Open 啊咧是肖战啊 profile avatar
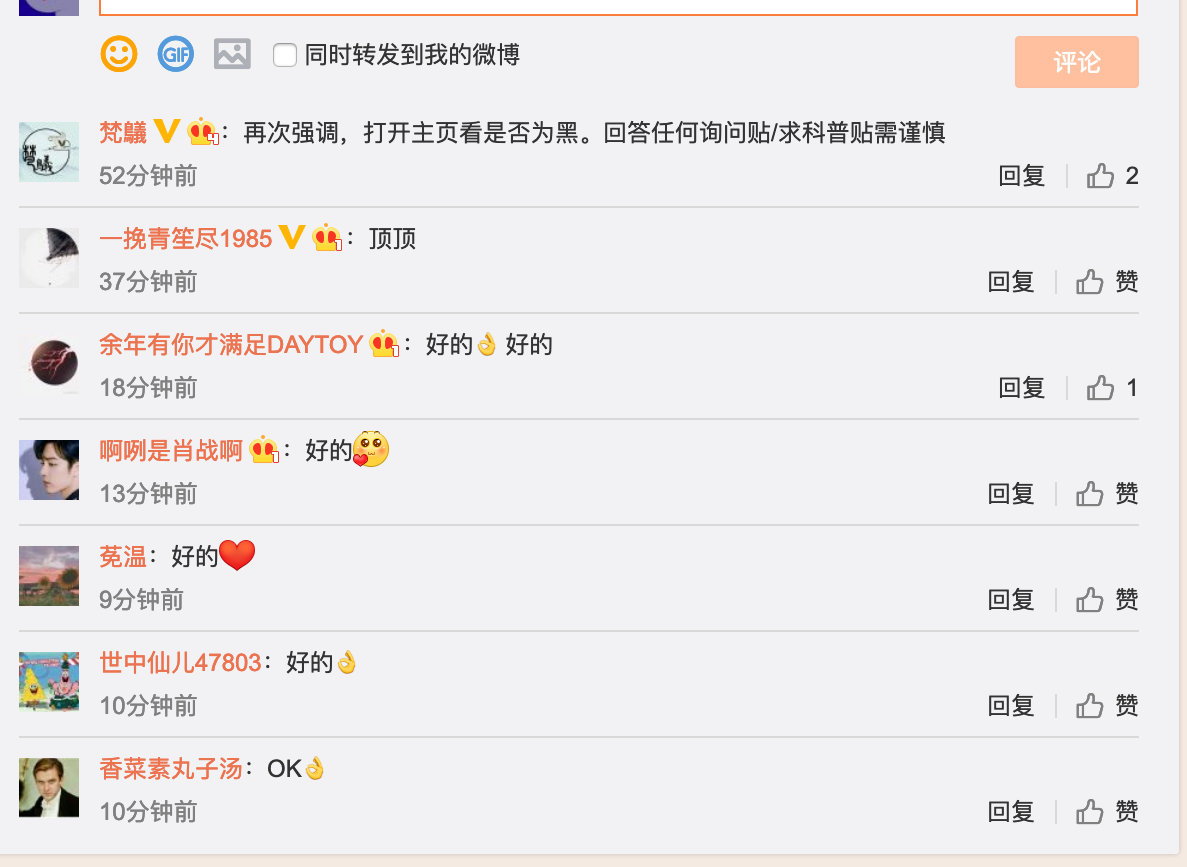Screen dimensions: 1187x867 [x=49, y=469]
